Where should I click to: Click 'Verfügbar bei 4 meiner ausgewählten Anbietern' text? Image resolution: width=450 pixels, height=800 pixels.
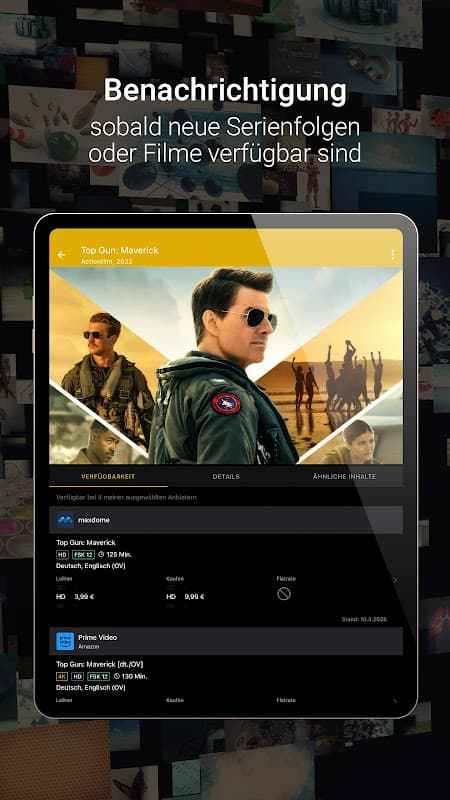point(126,497)
